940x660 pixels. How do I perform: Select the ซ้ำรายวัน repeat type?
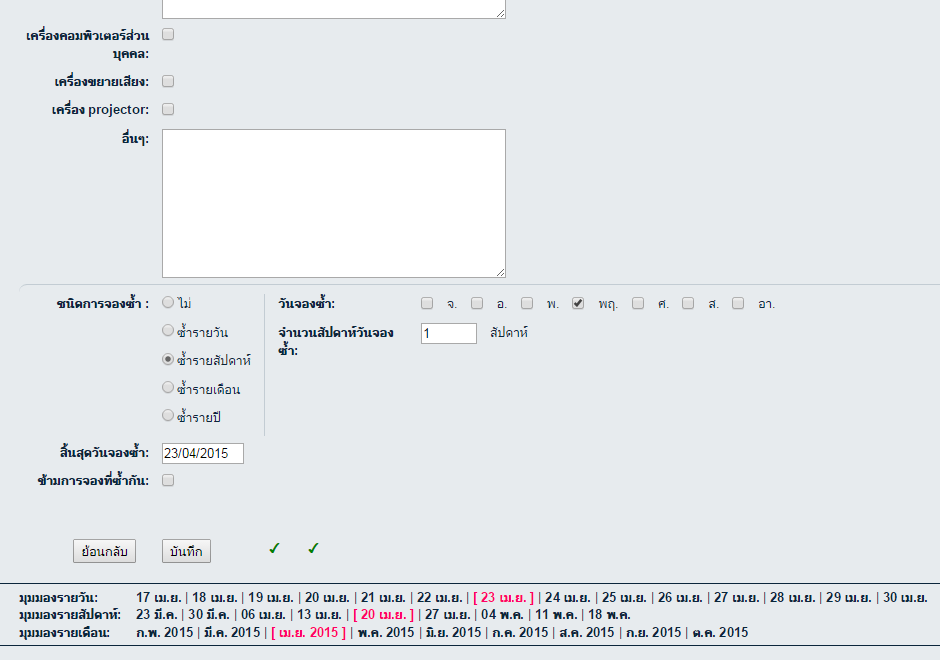click(168, 331)
